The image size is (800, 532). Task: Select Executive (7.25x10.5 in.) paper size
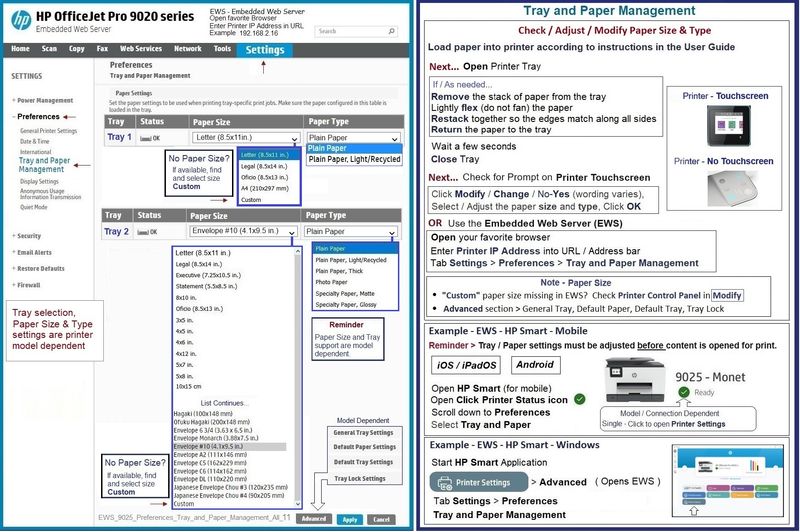pyautogui.click(x=208, y=275)
